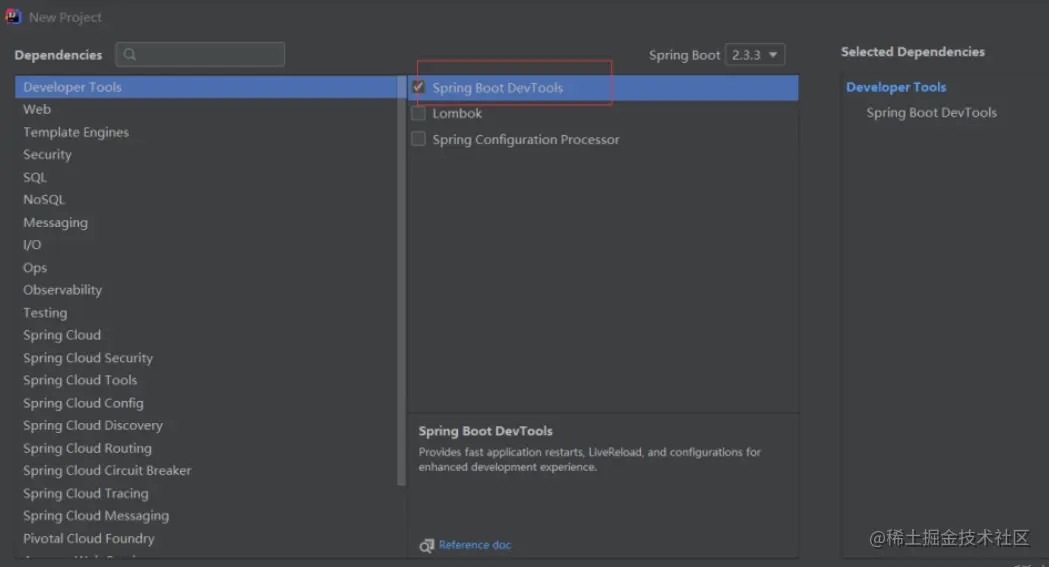The width and height of the screenshot is (1049, 567).
Task: Click Spring Boot DevTools under Selected Dependencies
Action: click(931, 112)
